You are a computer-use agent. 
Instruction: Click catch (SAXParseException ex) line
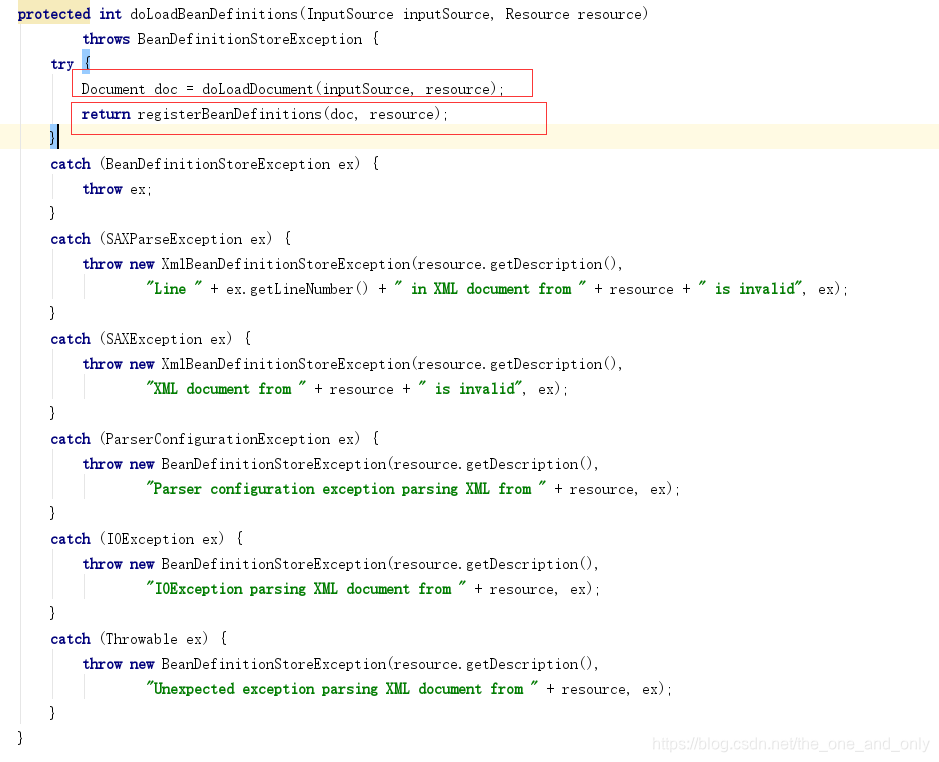[171, 238]
